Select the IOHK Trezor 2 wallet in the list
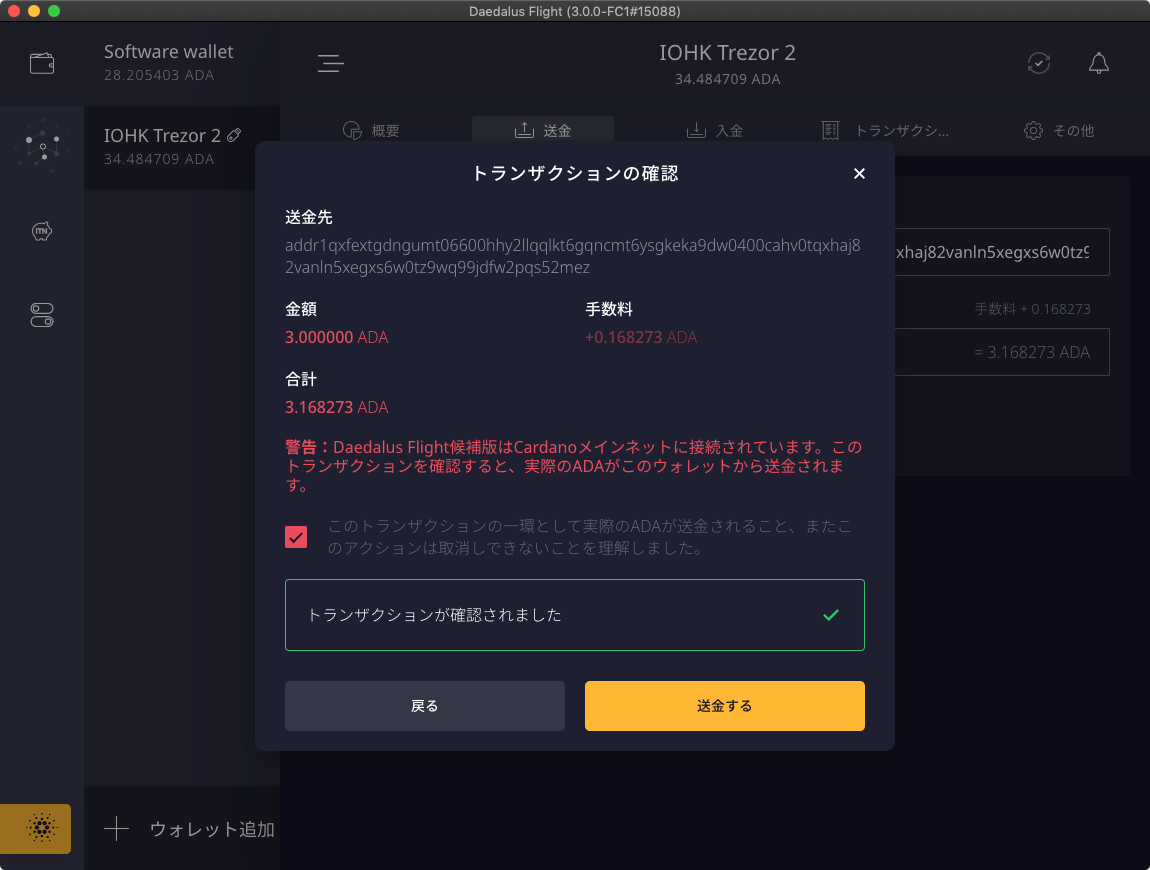1150x870 pixels. [182, 147]
